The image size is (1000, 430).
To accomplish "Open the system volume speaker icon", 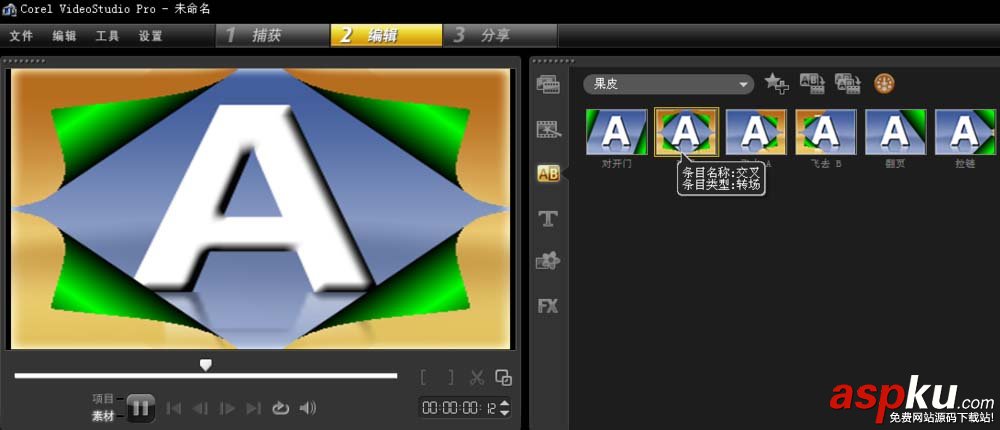I will pyautogui.click(x=307, y=408).
